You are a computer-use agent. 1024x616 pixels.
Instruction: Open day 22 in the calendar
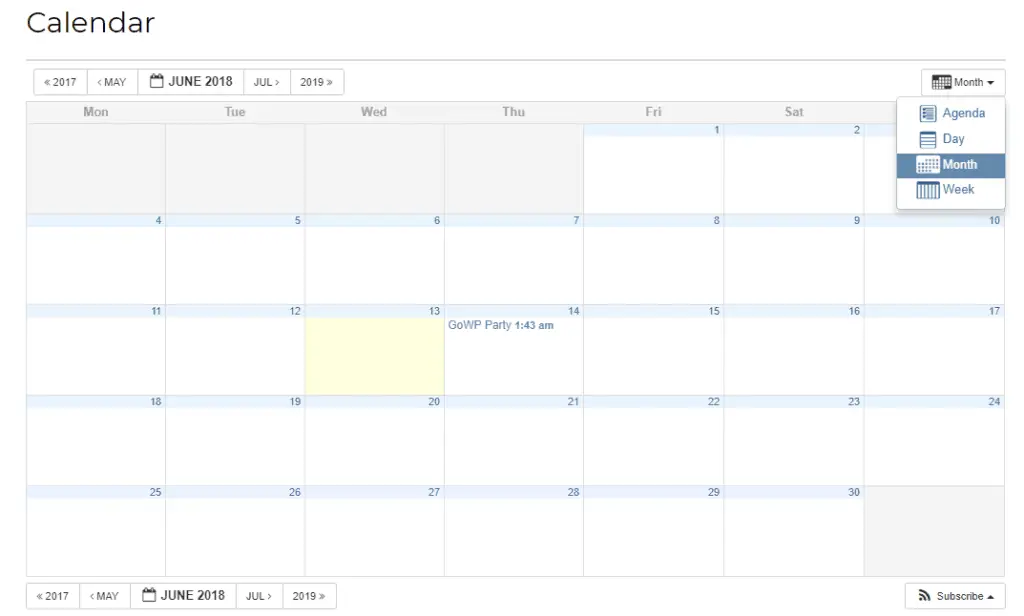click(714, 402)
